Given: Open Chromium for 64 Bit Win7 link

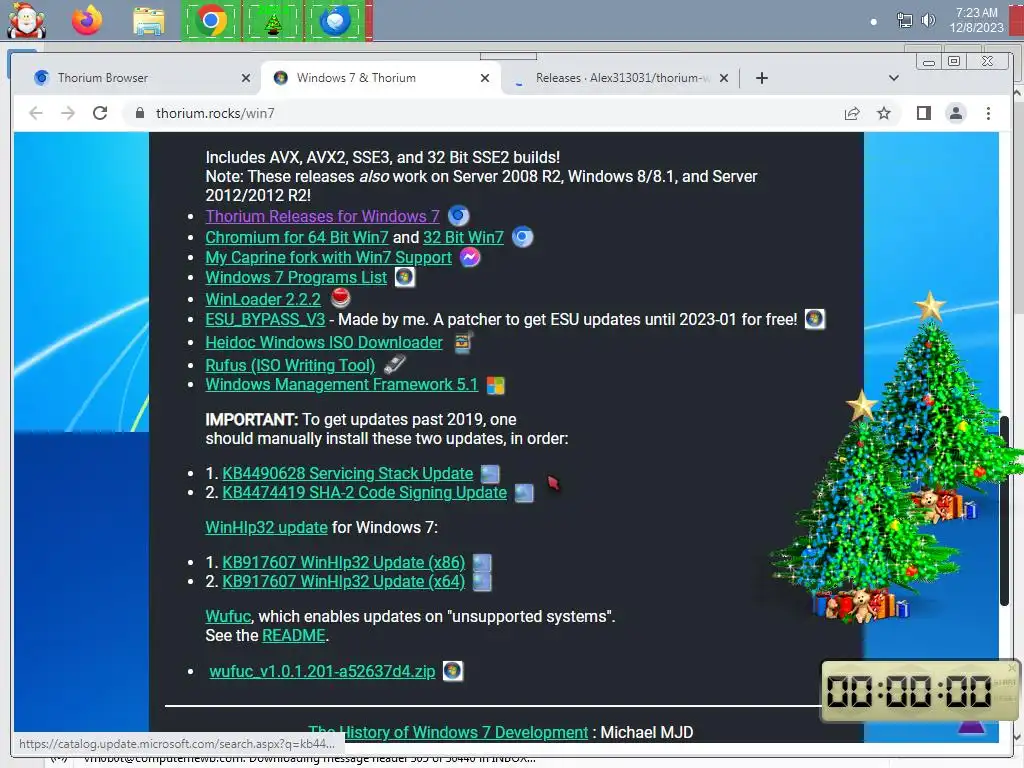Looking at the screenshot, I should pyautogui.click(x=297, y=237).
